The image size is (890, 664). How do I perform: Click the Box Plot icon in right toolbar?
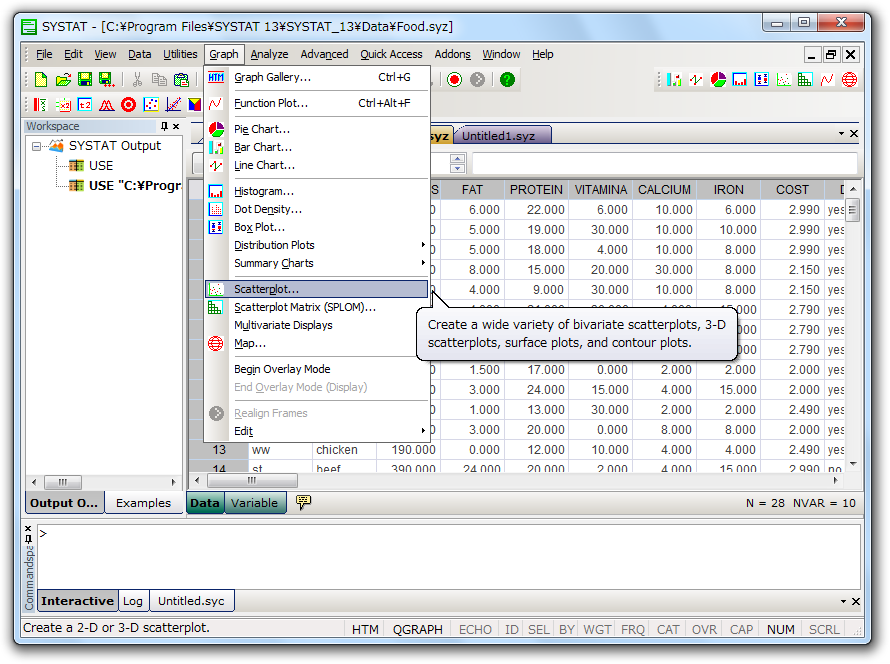pyautogui.click(x=761, y=79)
